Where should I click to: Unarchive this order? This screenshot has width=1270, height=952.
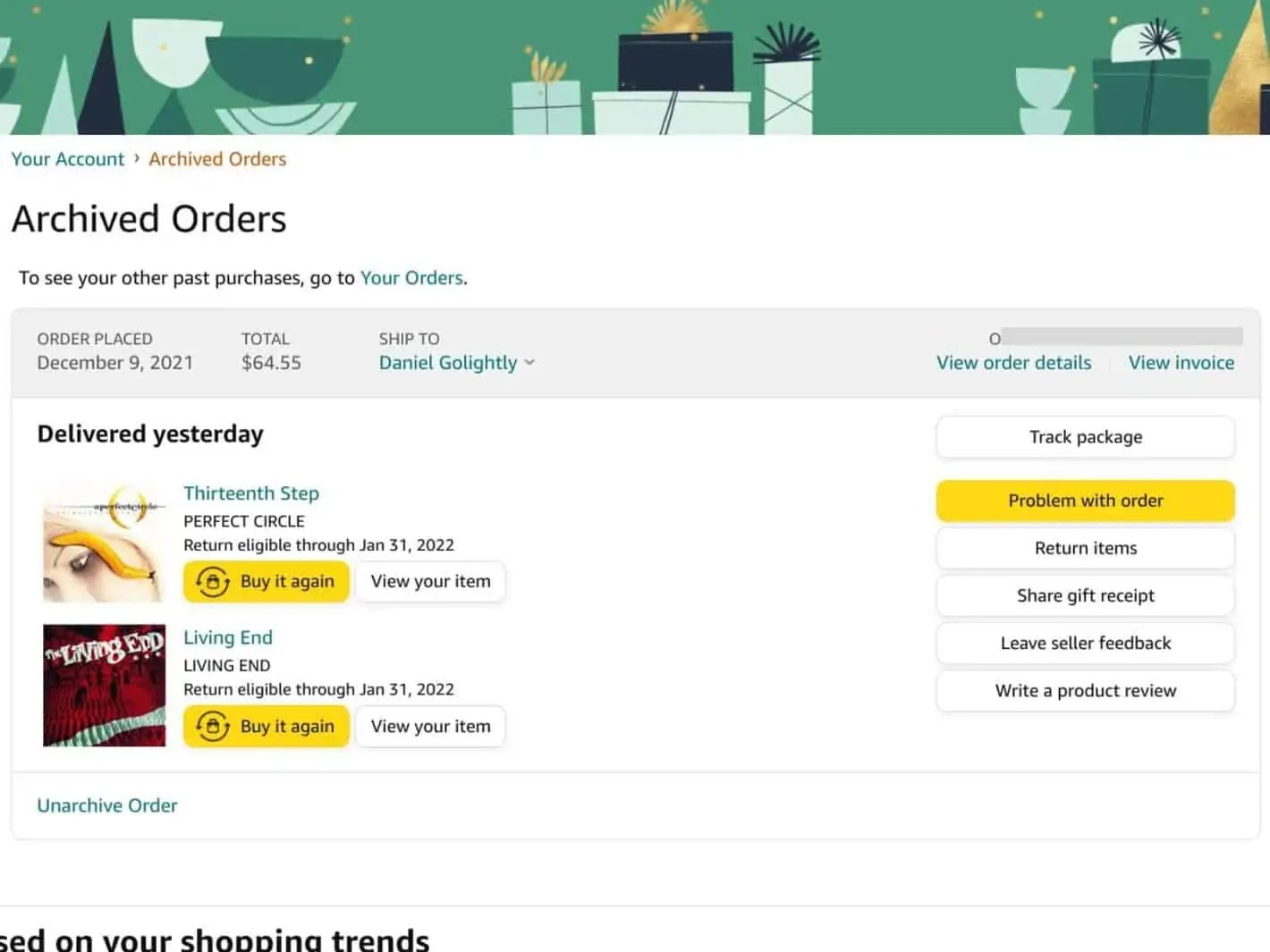coord(106,805)
